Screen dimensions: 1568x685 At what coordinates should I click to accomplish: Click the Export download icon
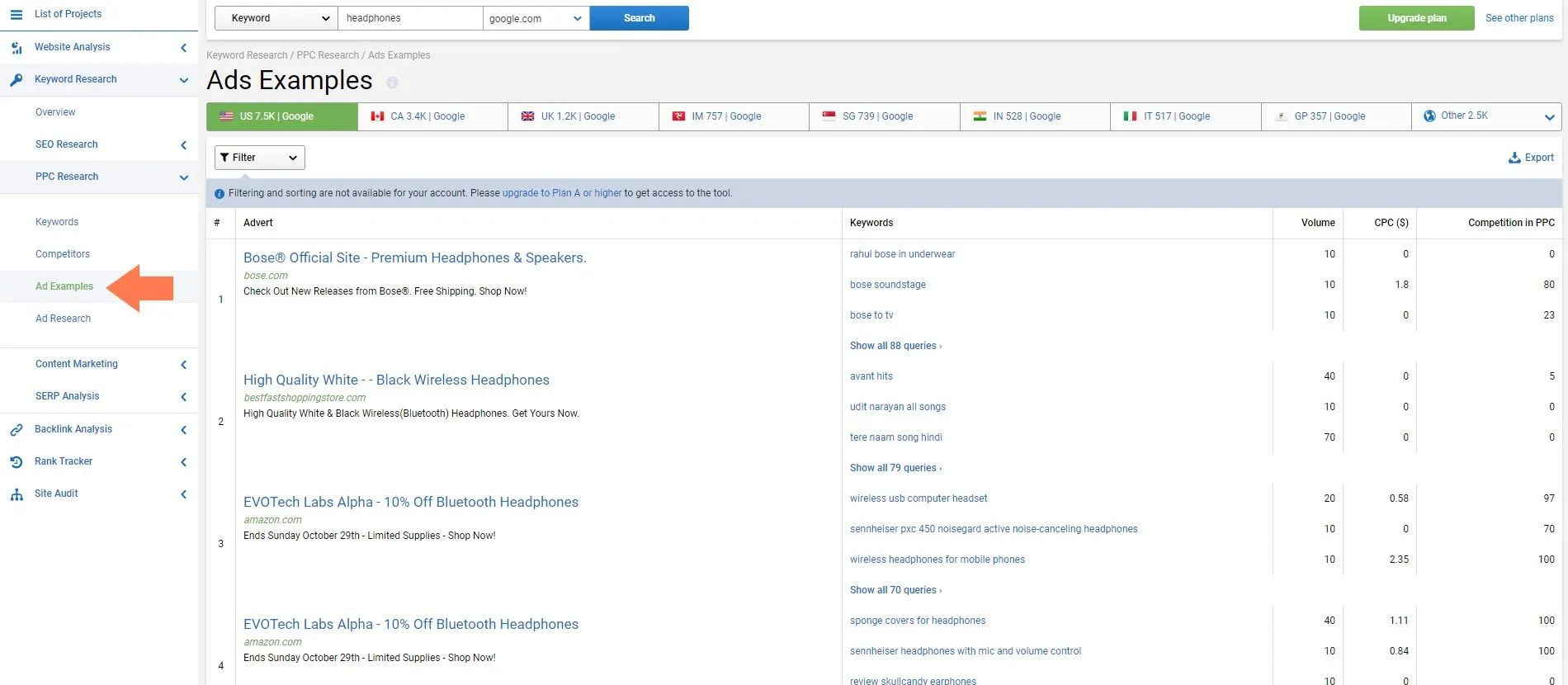pyautogui.click(x=1514, y=158)
